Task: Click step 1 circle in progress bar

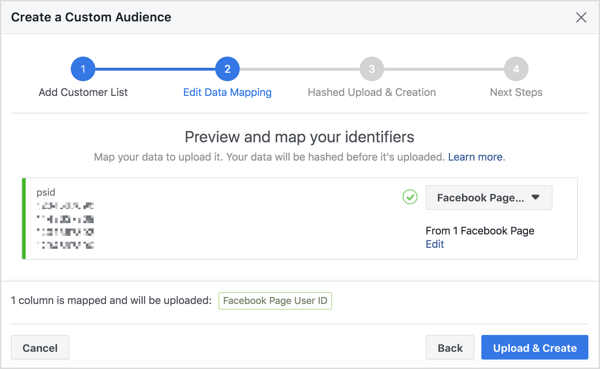Action: point(83,69)
